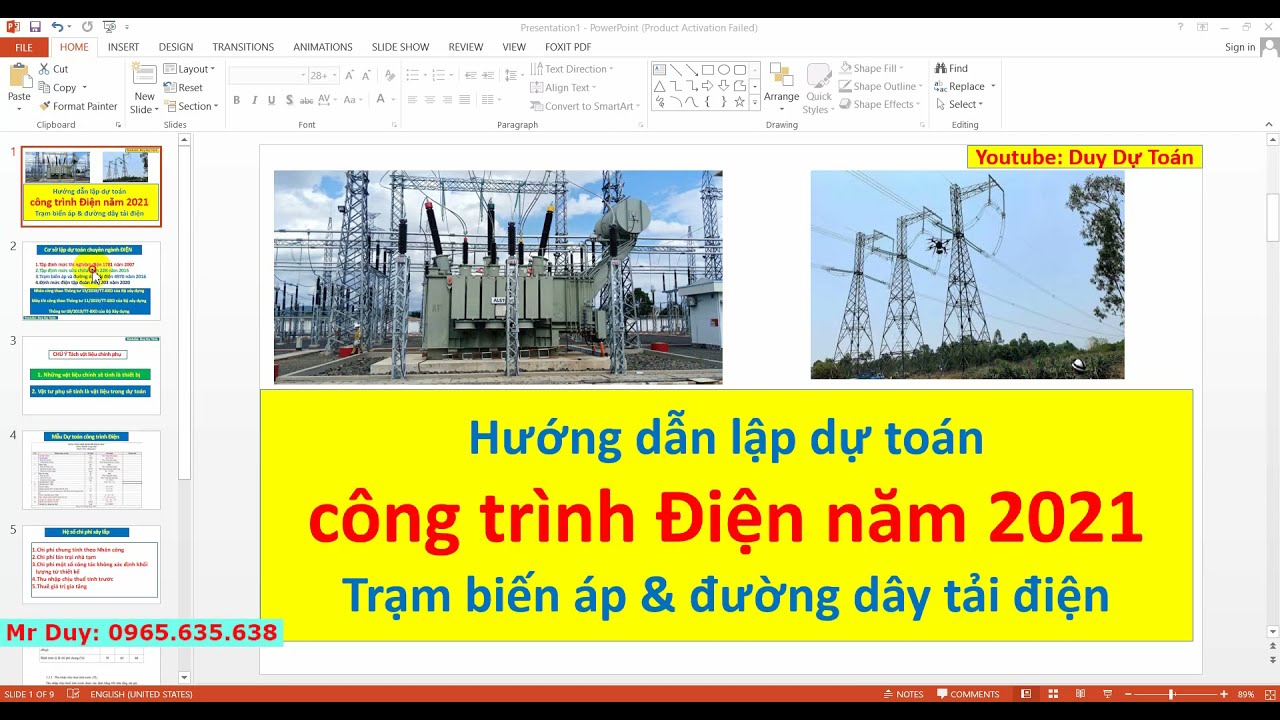Start presentation from beginning icon

[x=109, y=27]
